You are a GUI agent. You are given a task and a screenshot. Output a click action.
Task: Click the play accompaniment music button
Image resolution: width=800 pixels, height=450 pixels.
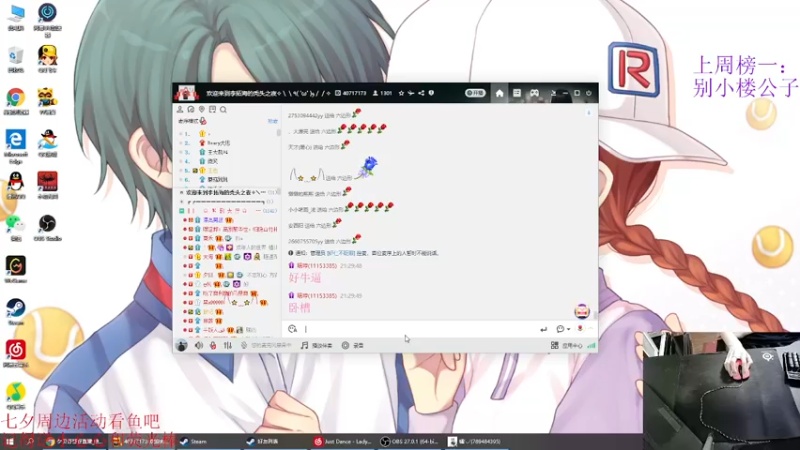[x=316, y=345]
